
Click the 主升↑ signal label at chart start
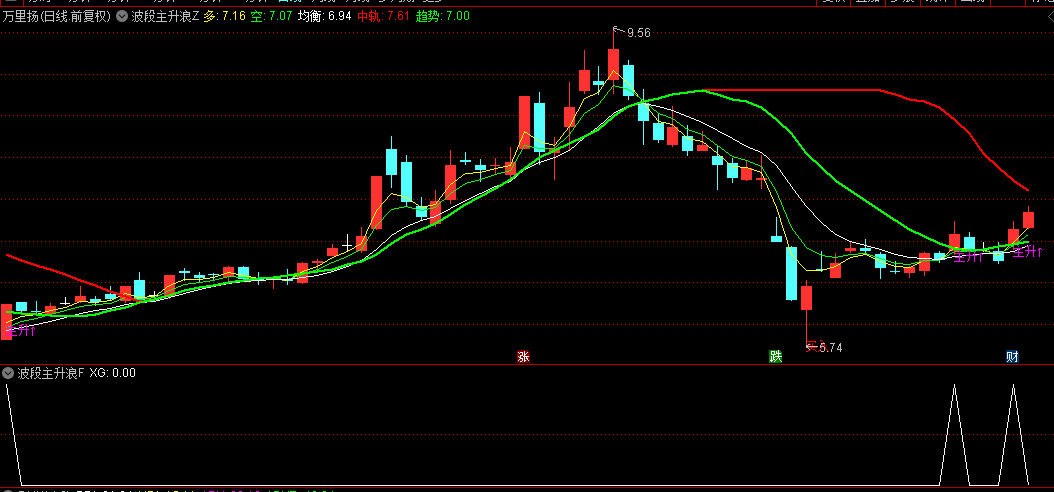19,330
